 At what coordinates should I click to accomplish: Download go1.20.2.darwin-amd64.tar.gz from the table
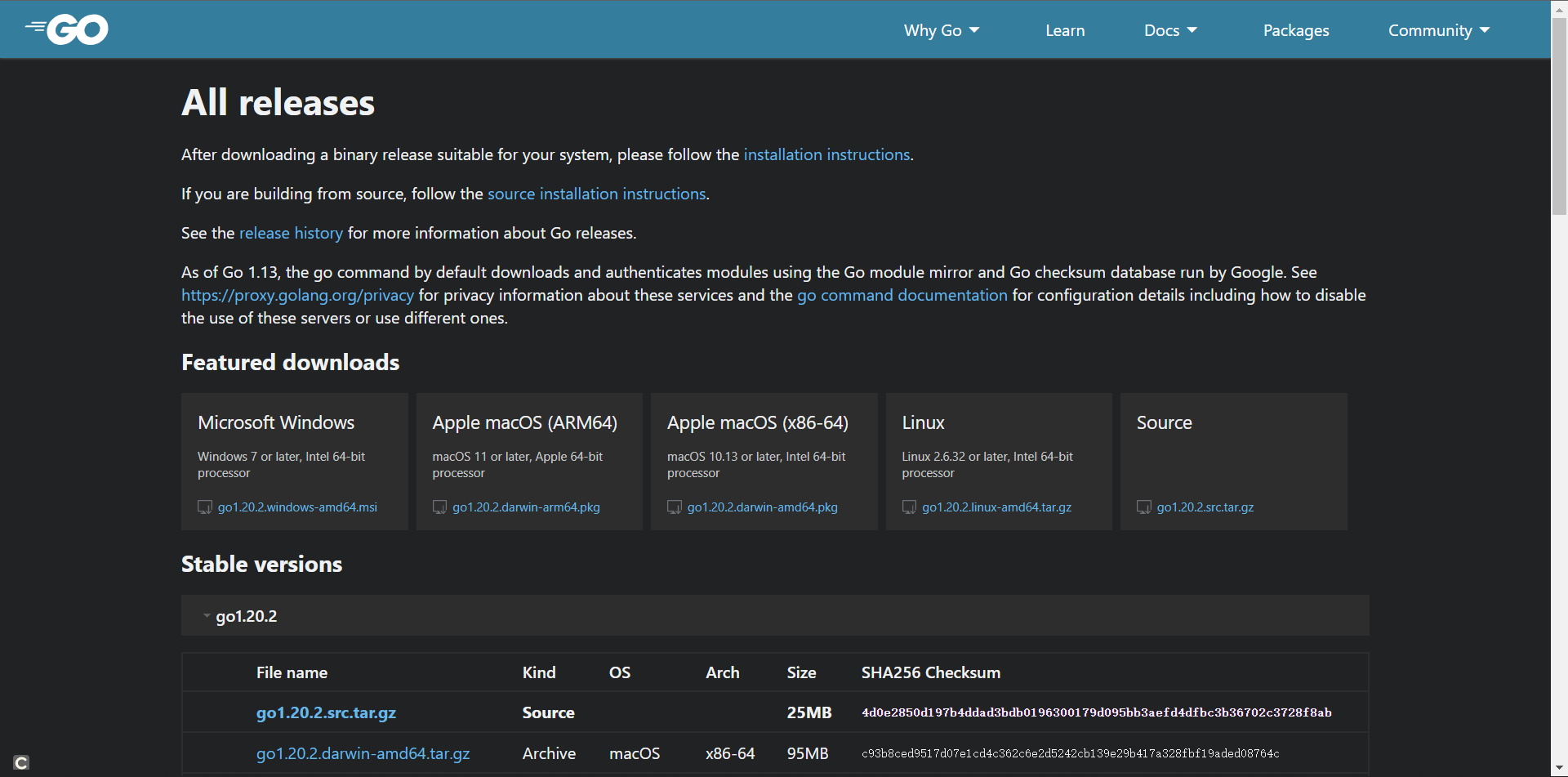tap(363, 753)
